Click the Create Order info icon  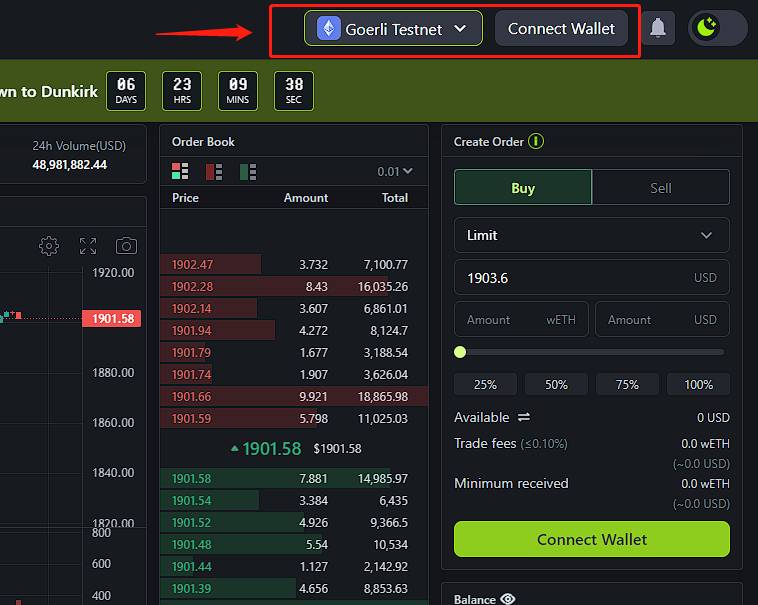pyautogui.click(x=536, y=141)
